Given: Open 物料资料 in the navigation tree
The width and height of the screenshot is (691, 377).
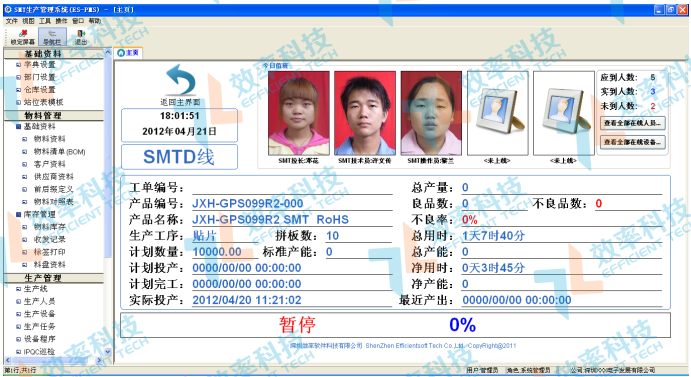Looking at the screenshot, I should [x=49, y=139].
